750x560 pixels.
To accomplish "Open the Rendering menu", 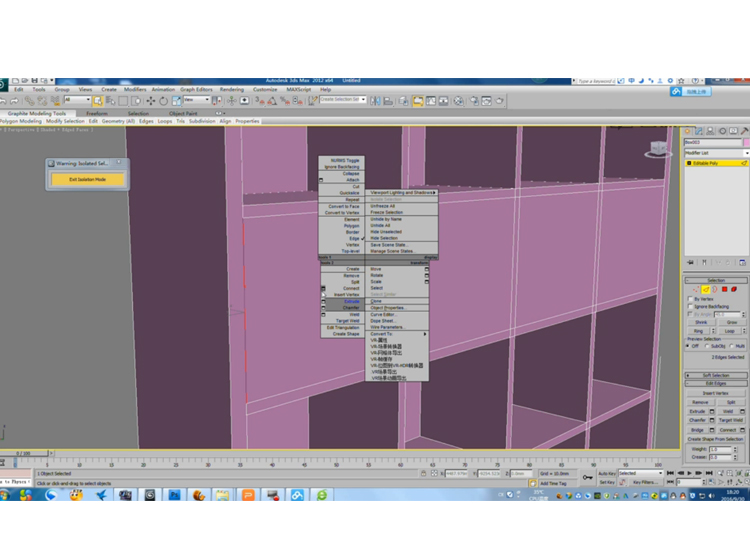I will pyautogui.click(x=232, y=89).
